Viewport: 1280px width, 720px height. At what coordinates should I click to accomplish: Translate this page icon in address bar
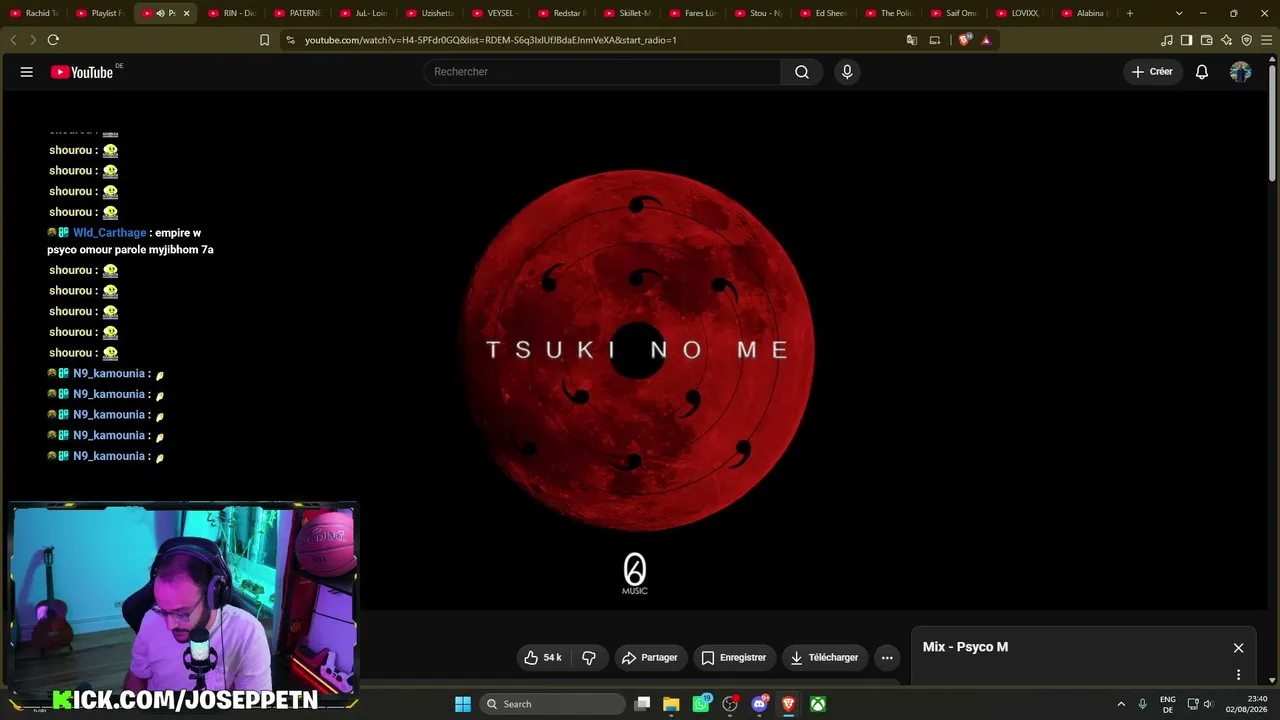[912, 40]
